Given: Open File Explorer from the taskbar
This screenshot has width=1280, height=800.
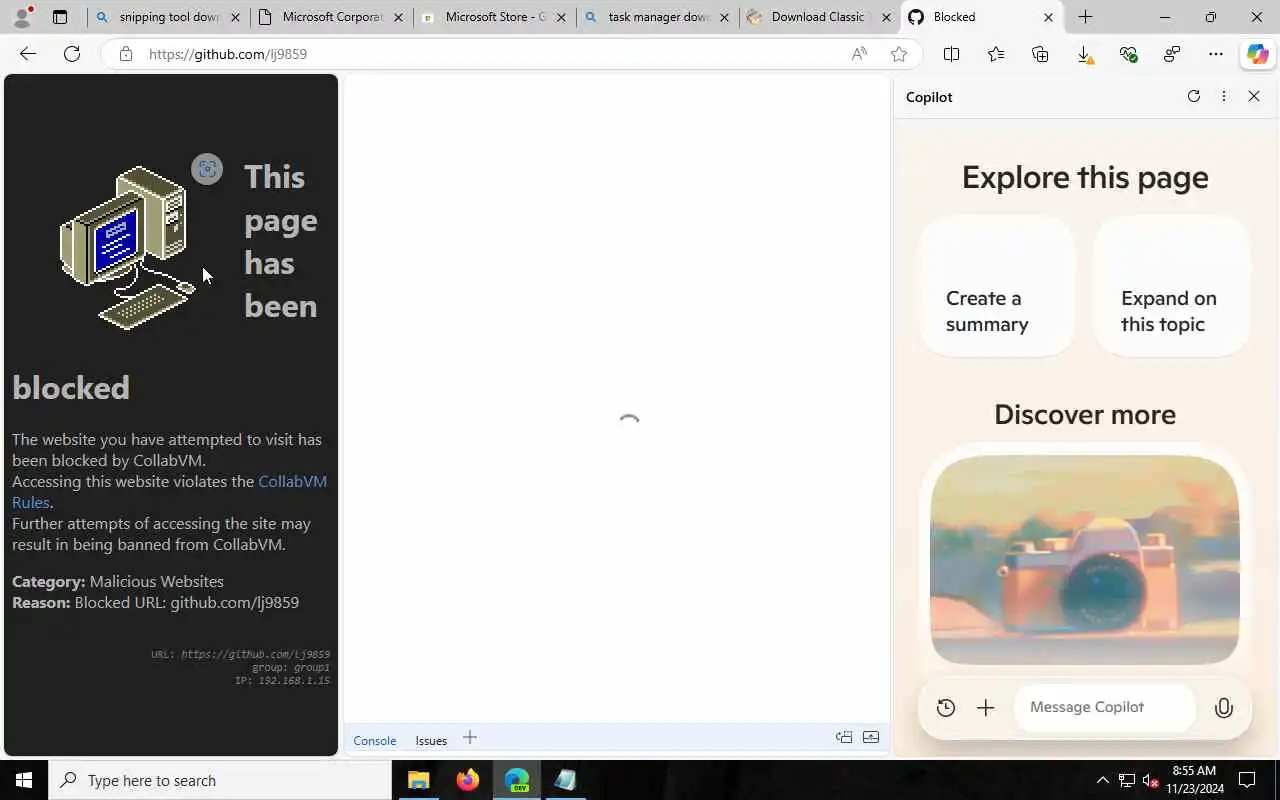Looking at the screenshot, I should [418, 780].
